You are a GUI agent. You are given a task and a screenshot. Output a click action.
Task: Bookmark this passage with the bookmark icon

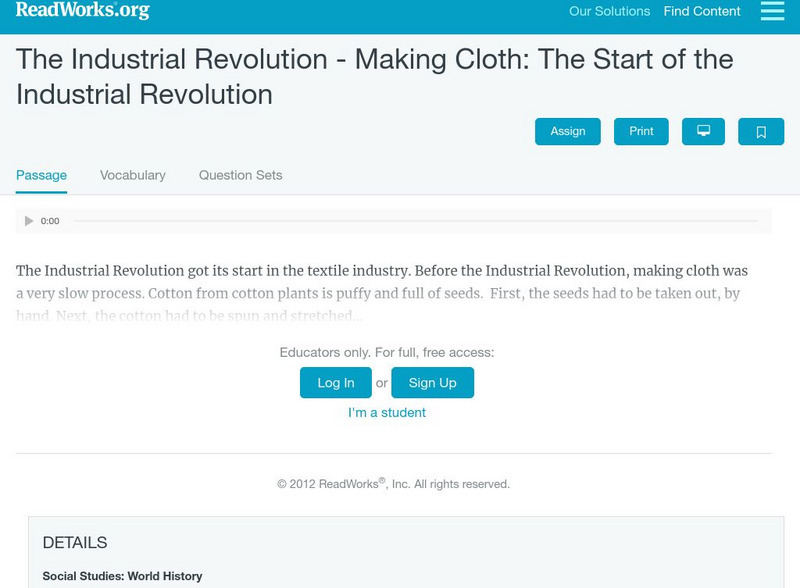[x=760, y=132]
